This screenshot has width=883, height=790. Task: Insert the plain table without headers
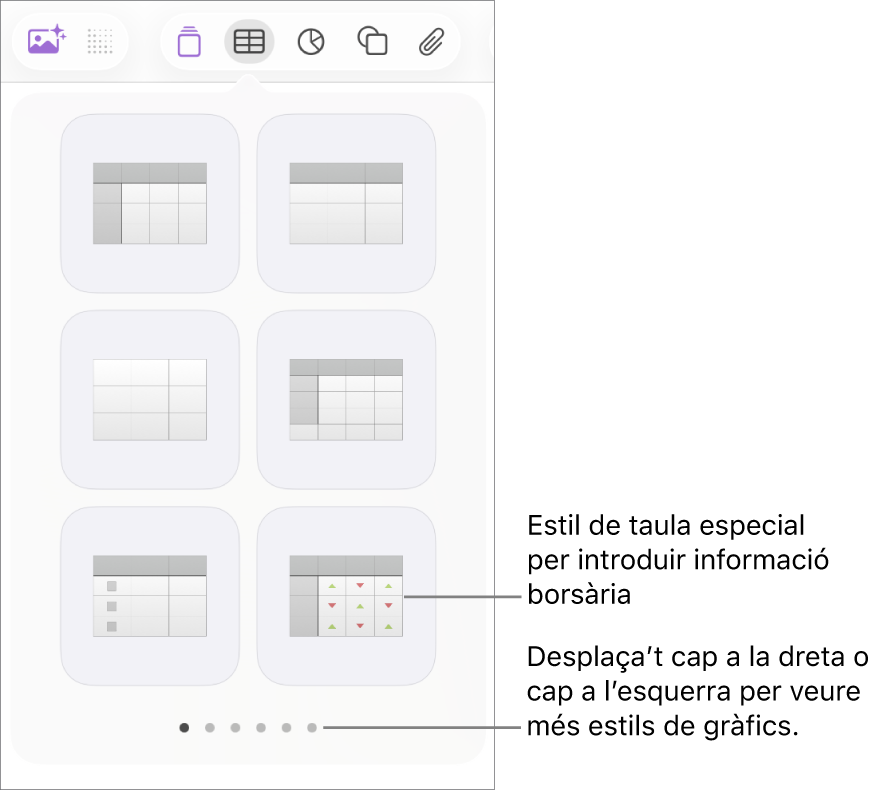(x=149, y=399)
